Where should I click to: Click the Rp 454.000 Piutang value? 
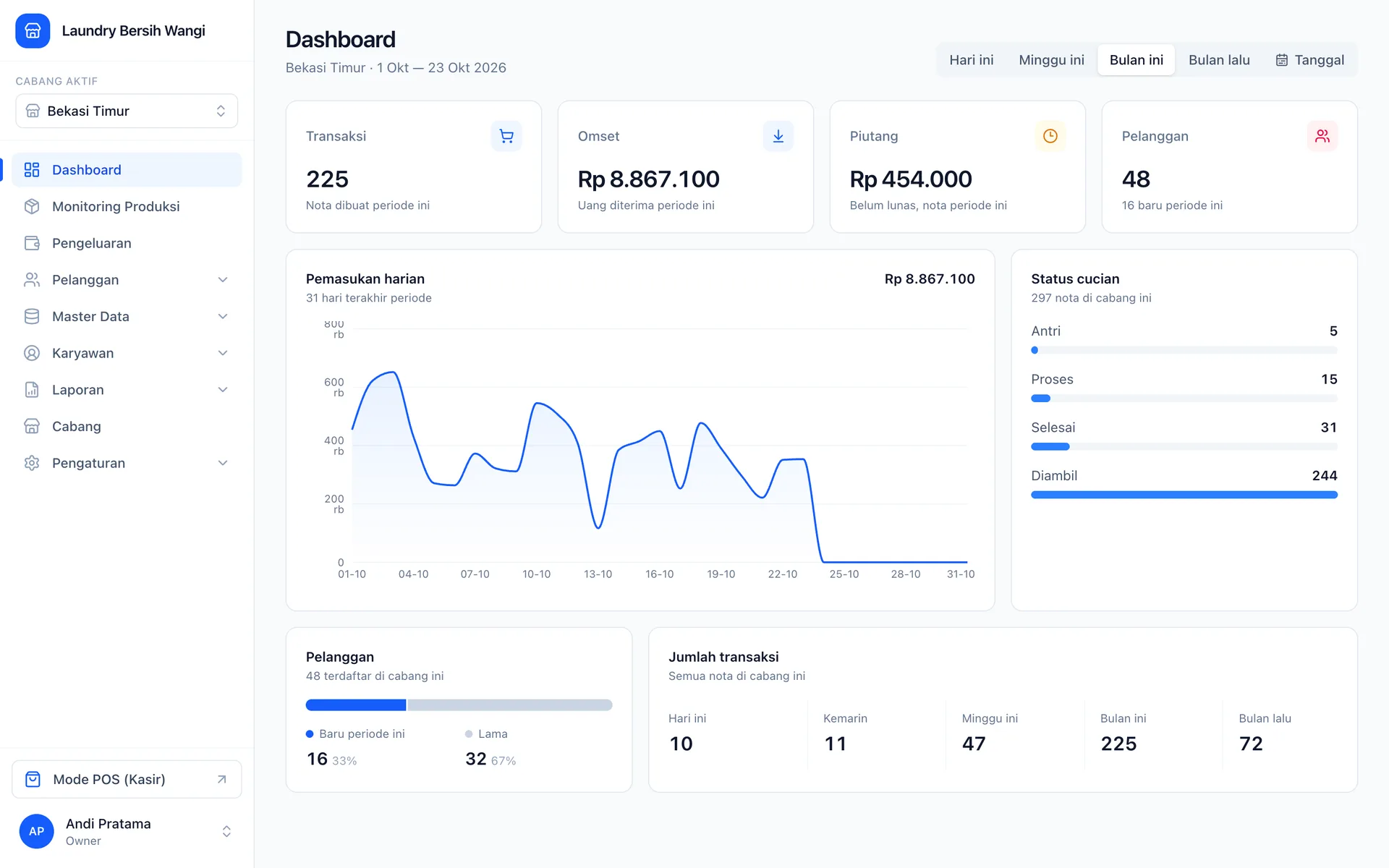[911, 179]
